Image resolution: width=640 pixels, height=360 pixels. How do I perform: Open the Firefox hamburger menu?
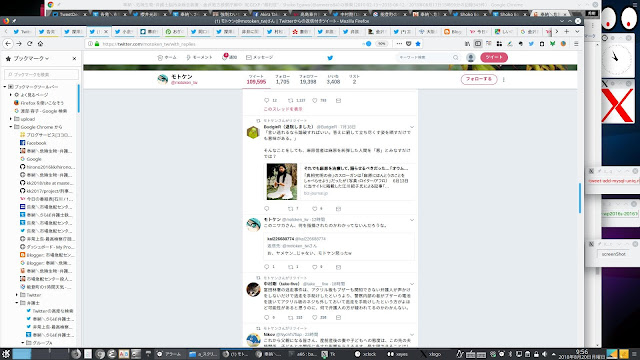[x=576, y=44]
